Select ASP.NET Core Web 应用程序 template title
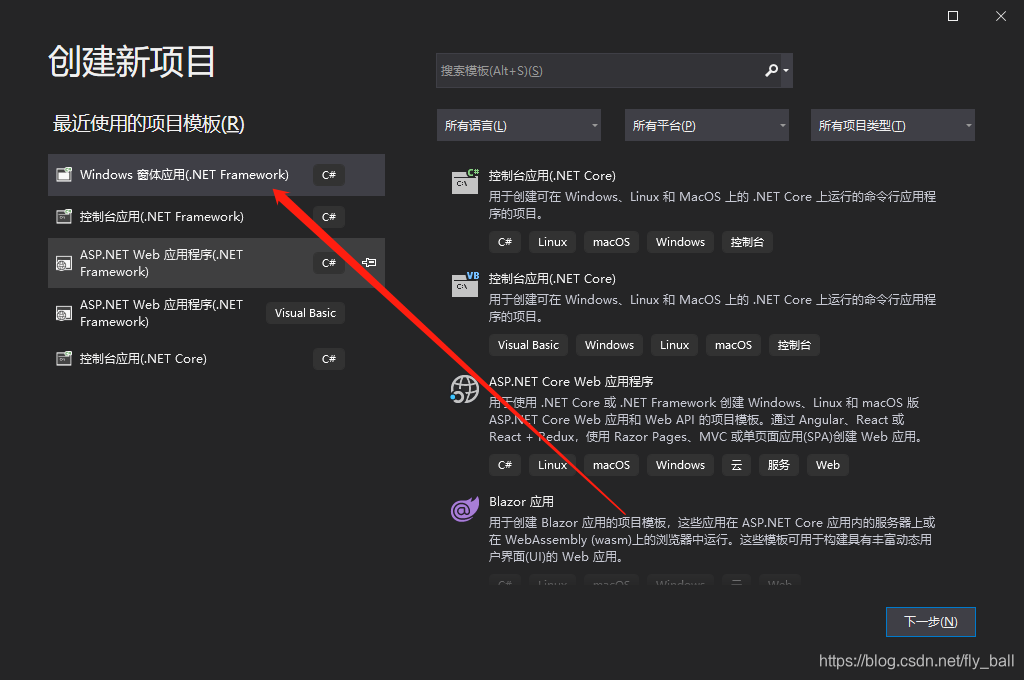Screen dimensions: 1024x680 (x=571, y=381)
